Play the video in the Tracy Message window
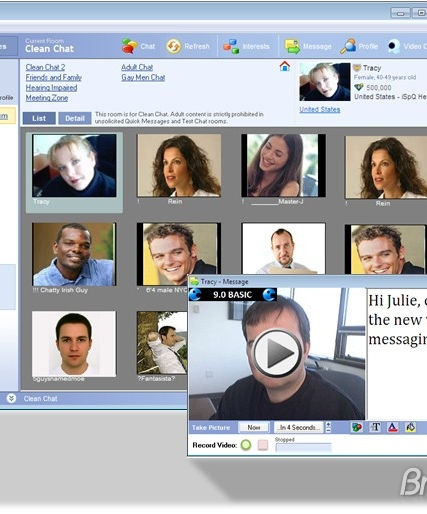 point(277,353)
